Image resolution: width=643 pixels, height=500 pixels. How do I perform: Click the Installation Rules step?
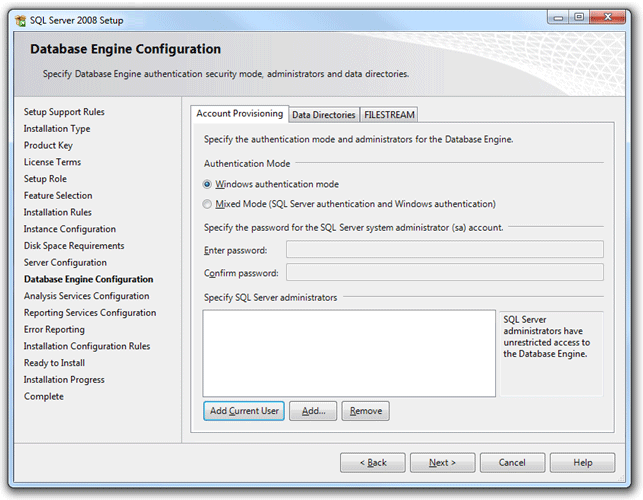click(x=57, y=212)
